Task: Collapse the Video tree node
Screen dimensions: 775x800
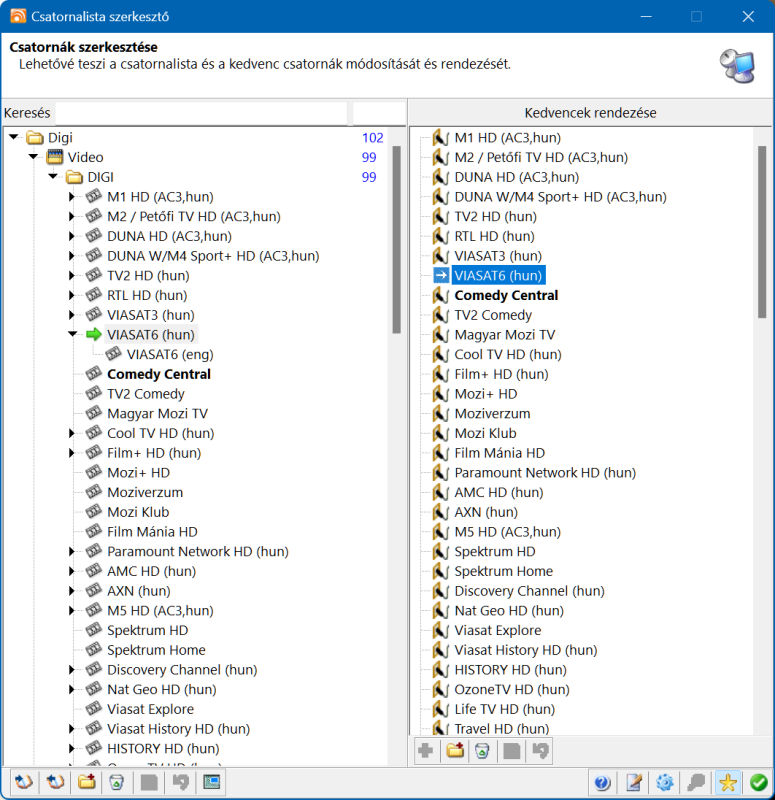Action: click(x=34, y=156)
